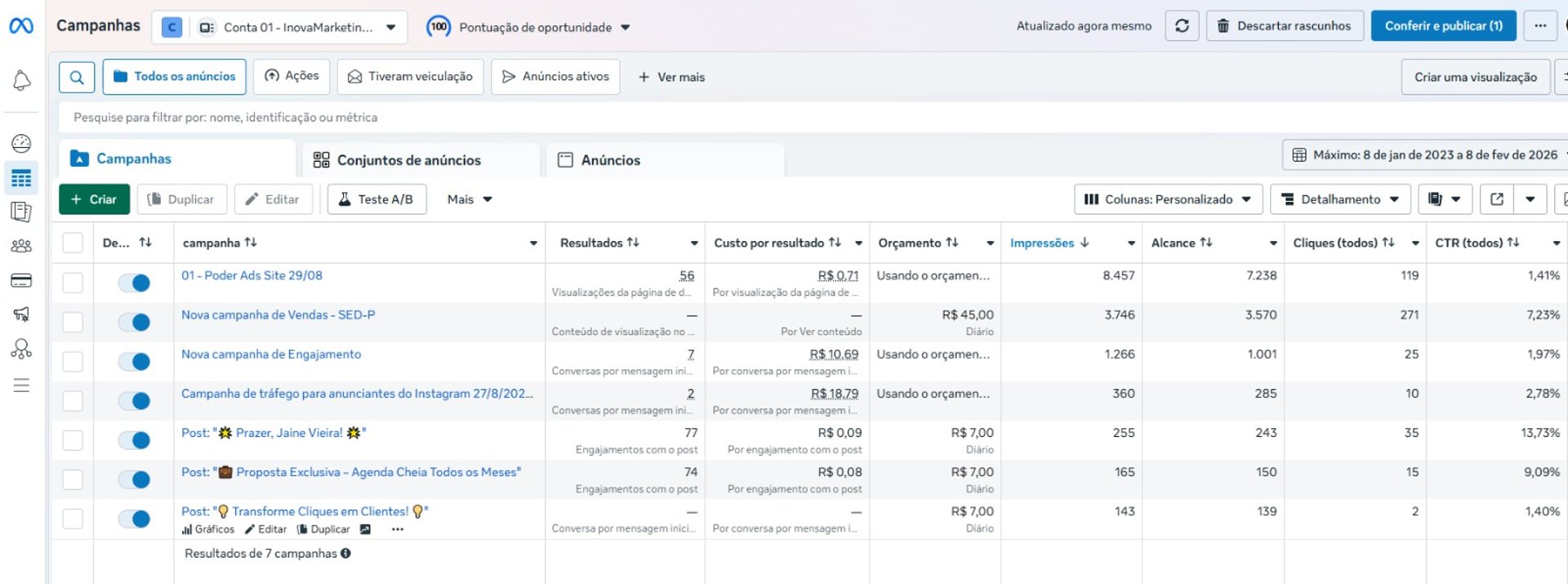Viewport: 1568px width, 584px height.
Task: Switch to the Conjuntos de anúncios tab
Action: (409, 160)
